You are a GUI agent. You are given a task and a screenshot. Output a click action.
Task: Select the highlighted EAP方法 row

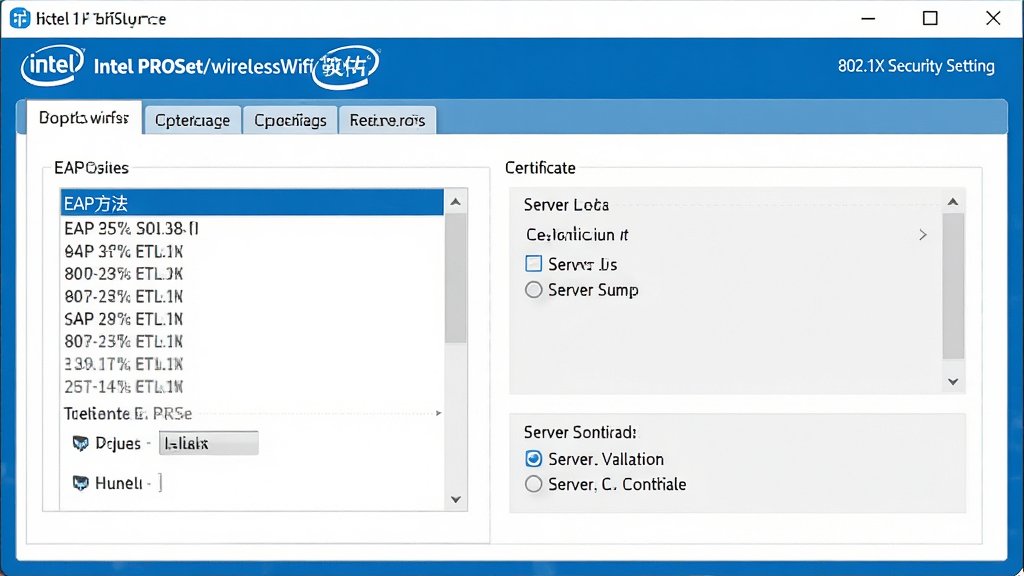click(x=252, y=203)
